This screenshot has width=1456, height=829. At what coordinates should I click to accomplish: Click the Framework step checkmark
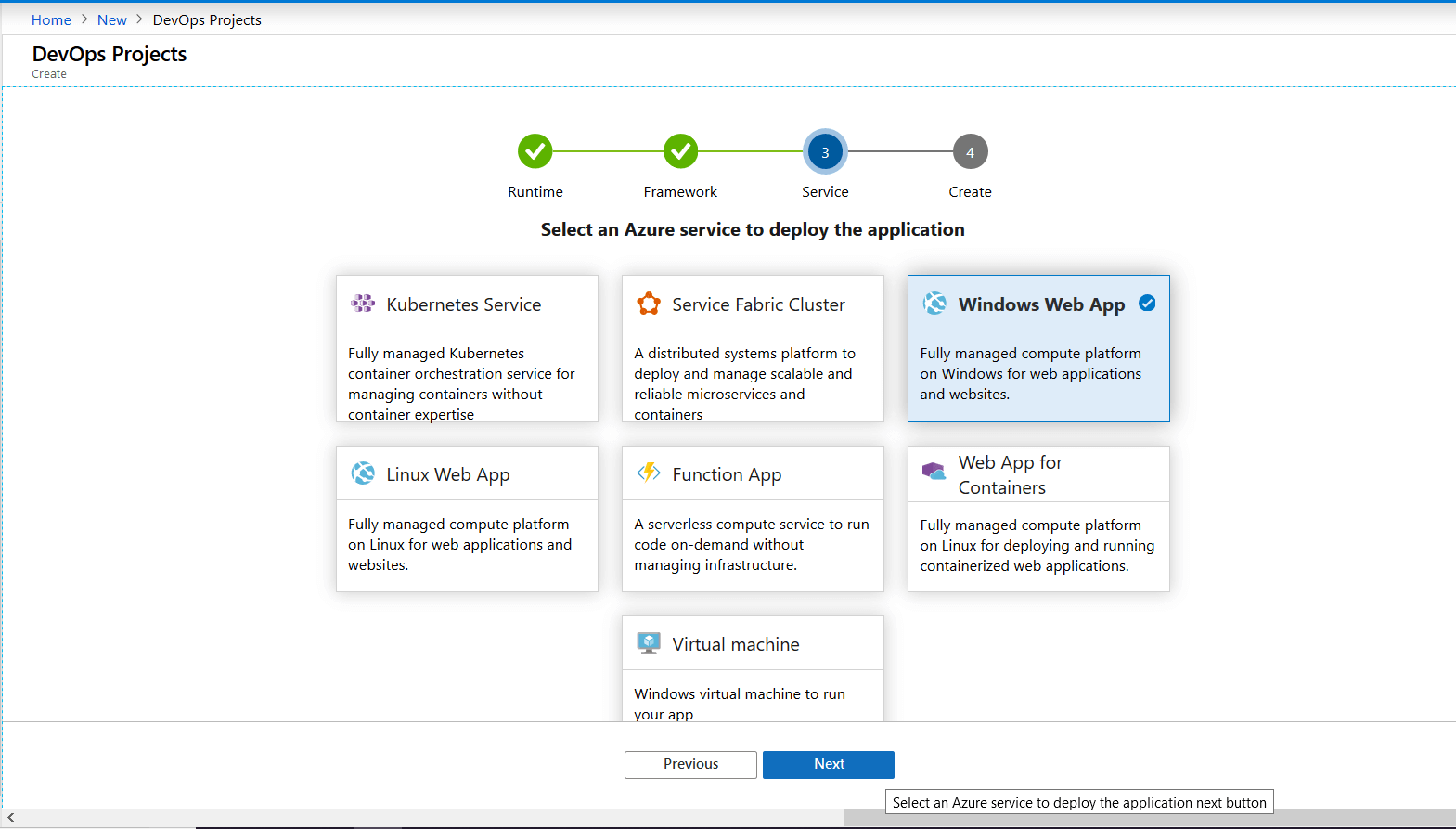point(680,151)
